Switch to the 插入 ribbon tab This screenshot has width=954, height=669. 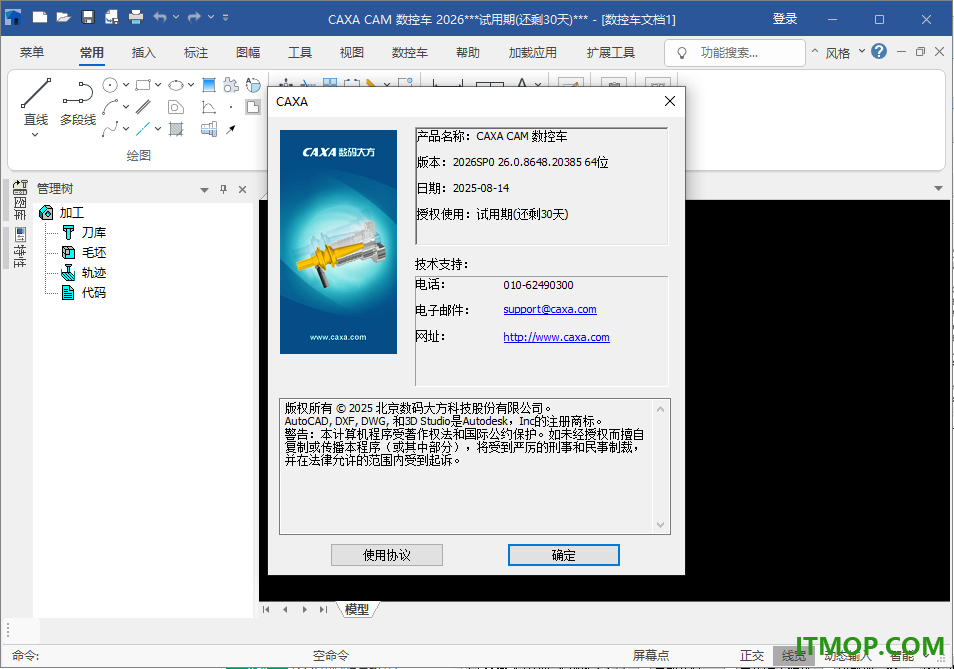pyautogui.click(x=144, y=52)
